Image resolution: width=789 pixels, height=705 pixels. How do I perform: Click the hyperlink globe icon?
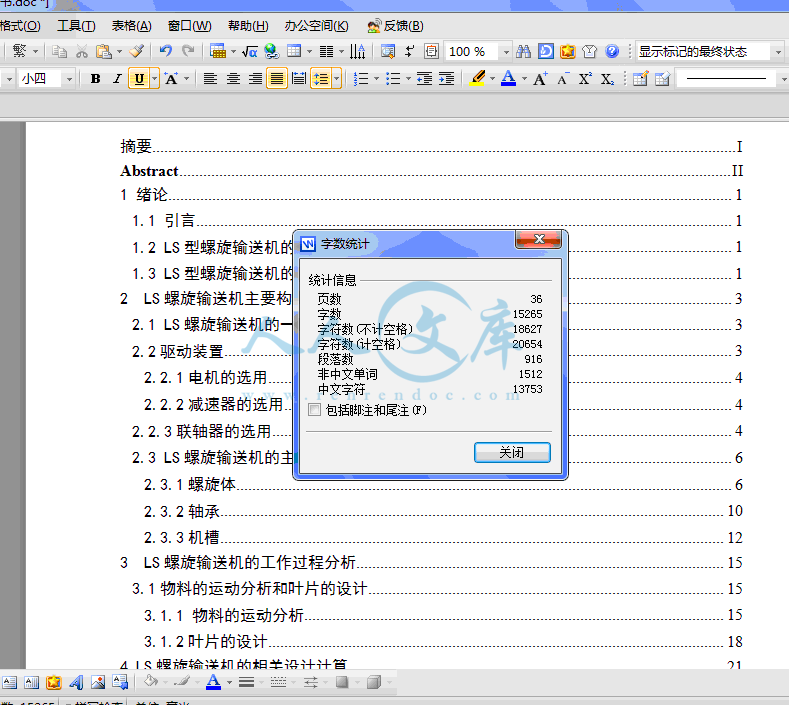[272, 51]
